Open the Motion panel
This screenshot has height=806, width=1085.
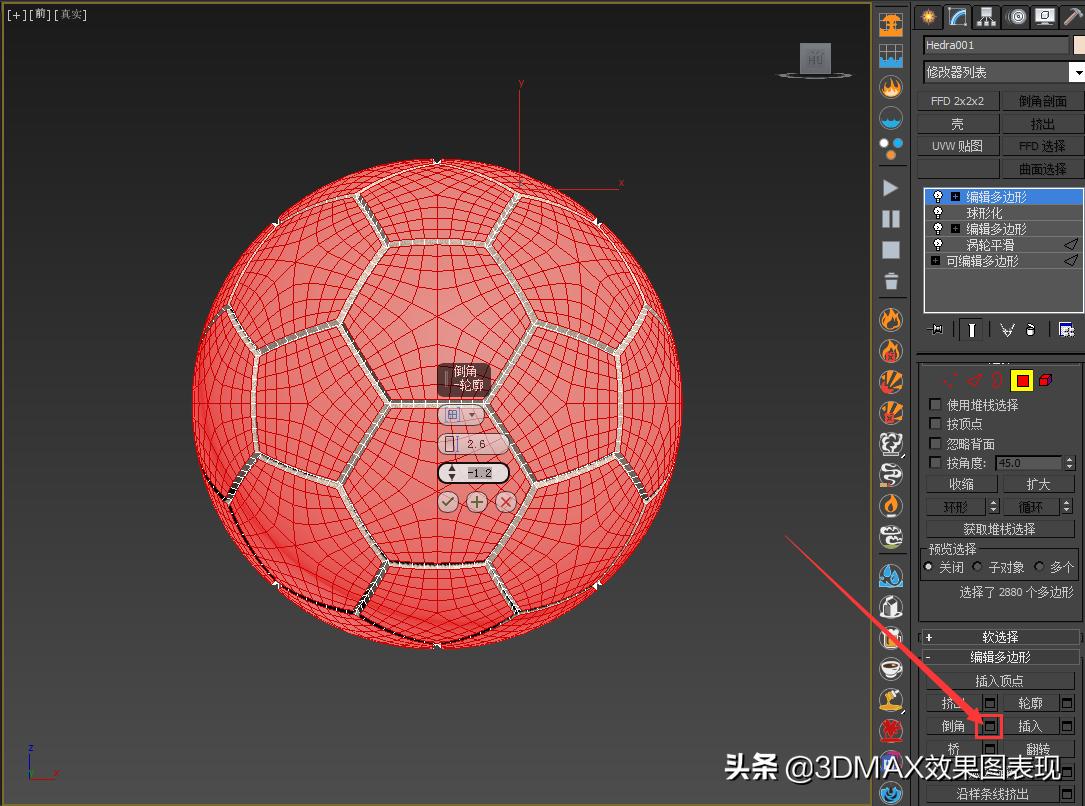coord(1014,16)
